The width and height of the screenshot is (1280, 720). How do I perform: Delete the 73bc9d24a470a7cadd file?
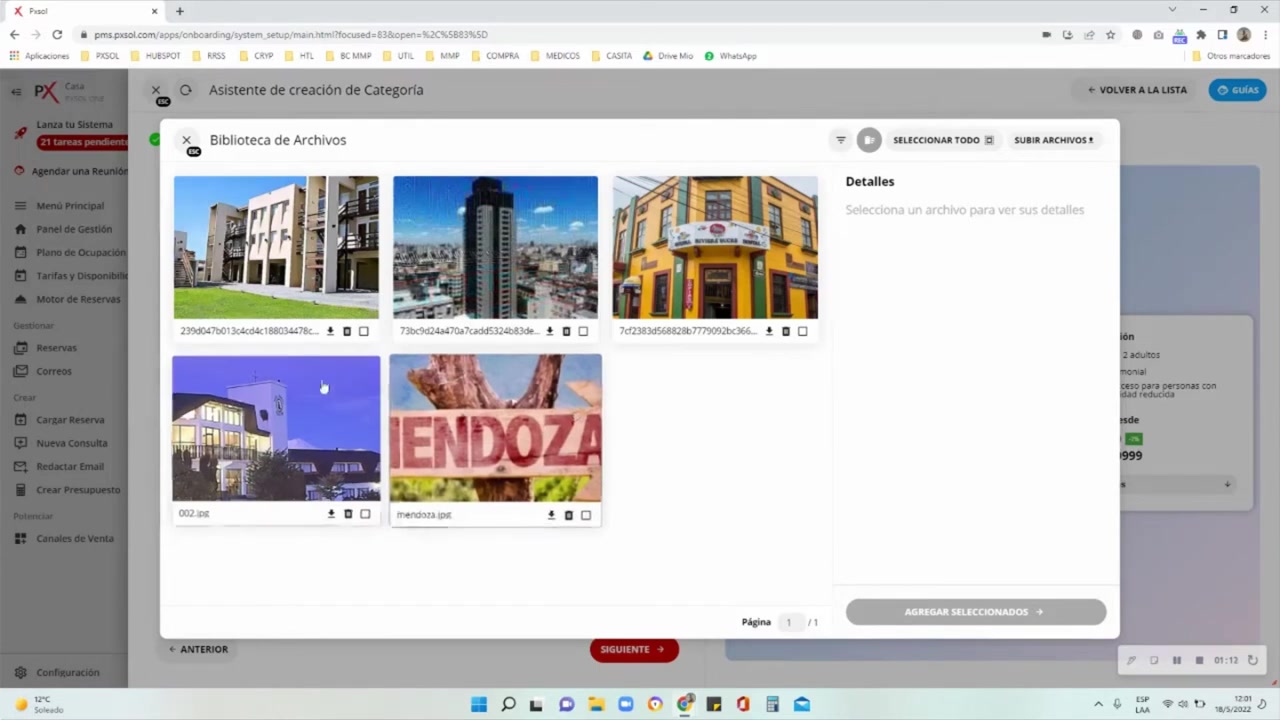[x=566, y=330]
